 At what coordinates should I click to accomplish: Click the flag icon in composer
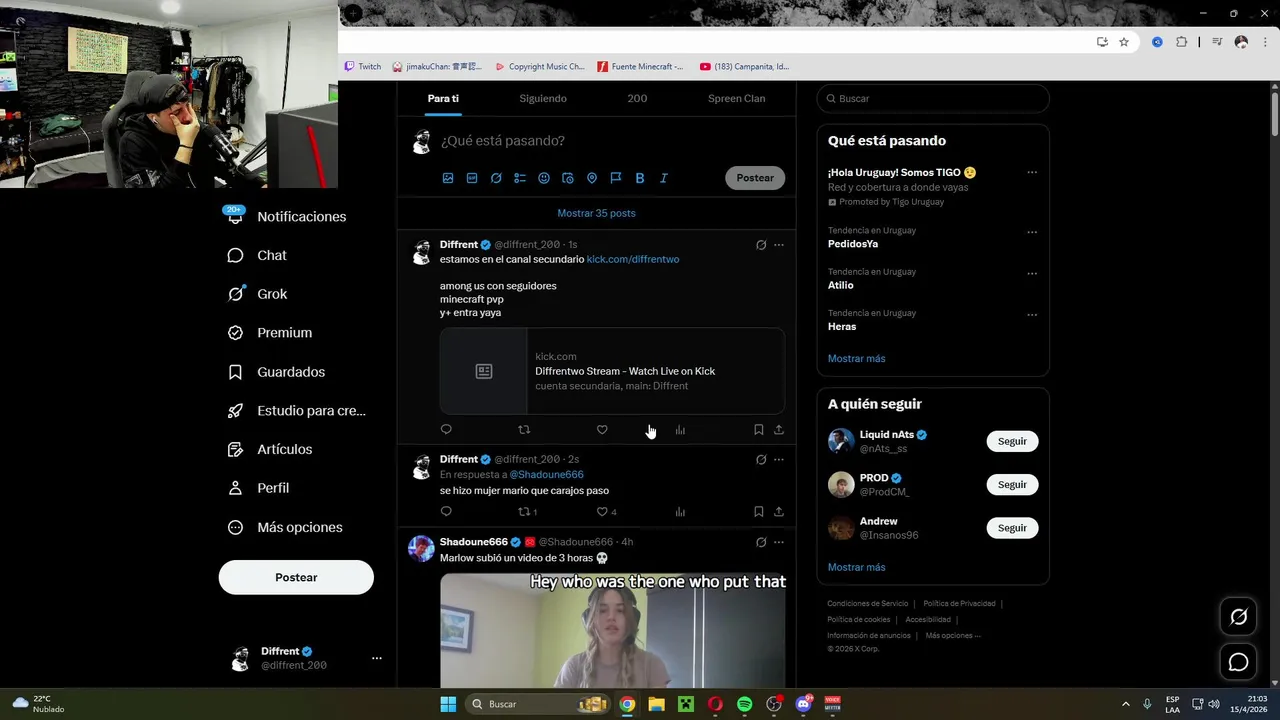point(616,178)
